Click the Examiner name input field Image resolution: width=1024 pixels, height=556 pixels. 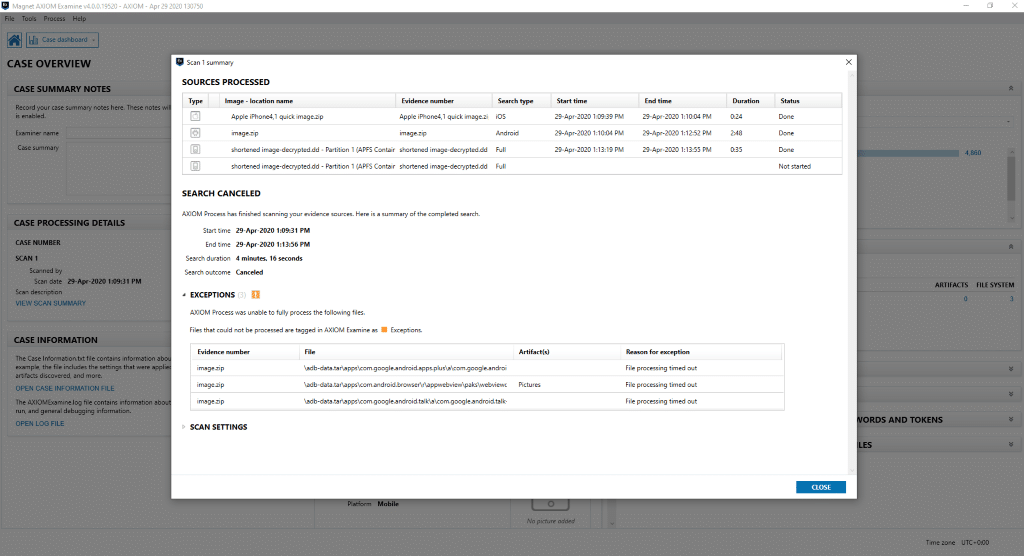coord(118,133)
